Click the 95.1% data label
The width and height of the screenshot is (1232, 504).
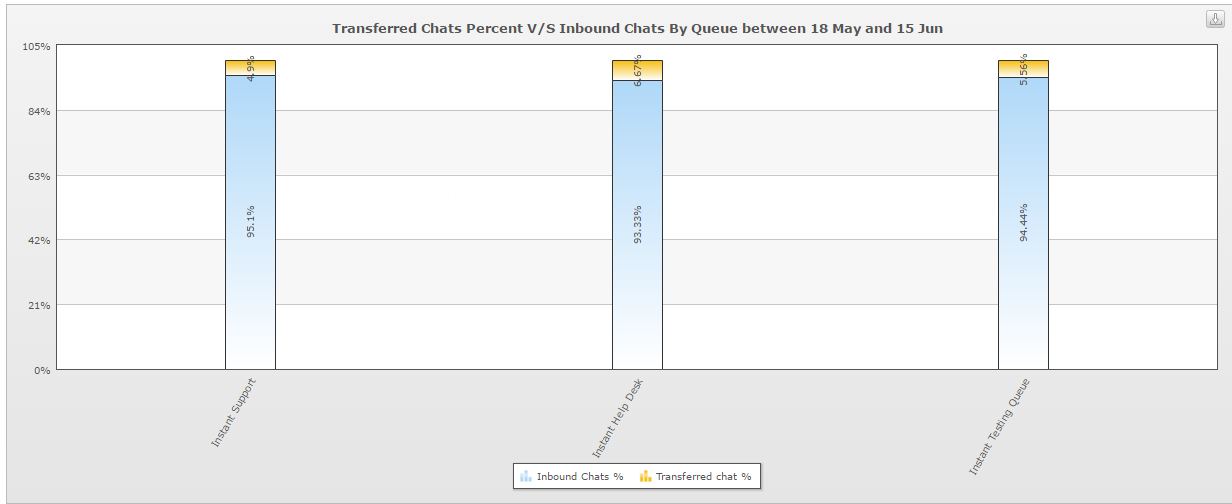pyautogui.click(x=251, y=221)
